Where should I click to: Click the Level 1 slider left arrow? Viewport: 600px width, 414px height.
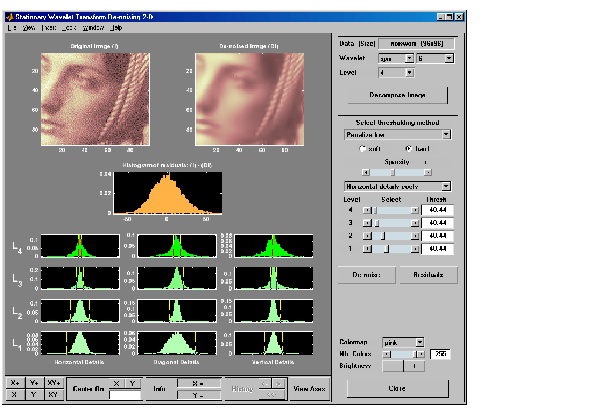(x=367, y=249)
